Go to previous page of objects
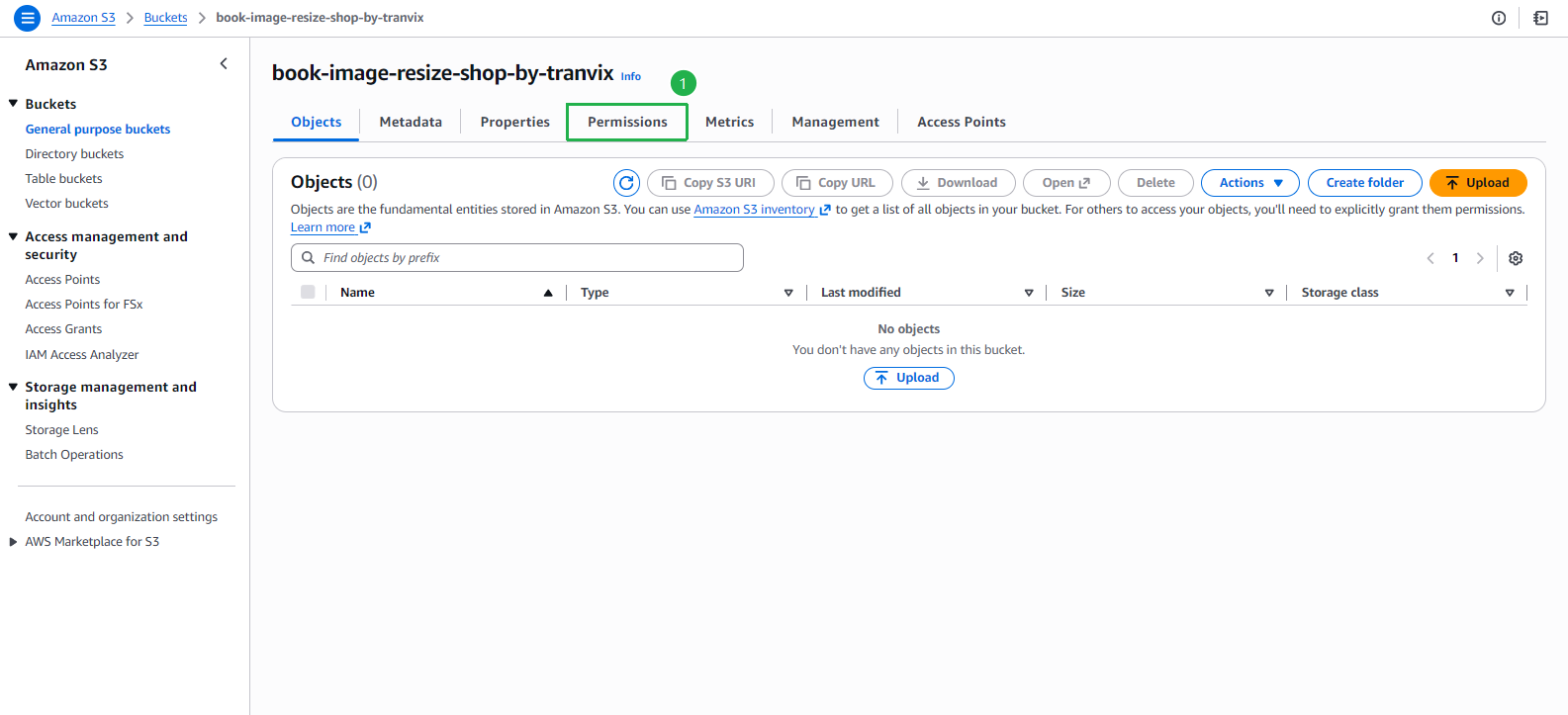Screen dimensions: 1568x715 pyautogui.click(x=1430, y=258)
